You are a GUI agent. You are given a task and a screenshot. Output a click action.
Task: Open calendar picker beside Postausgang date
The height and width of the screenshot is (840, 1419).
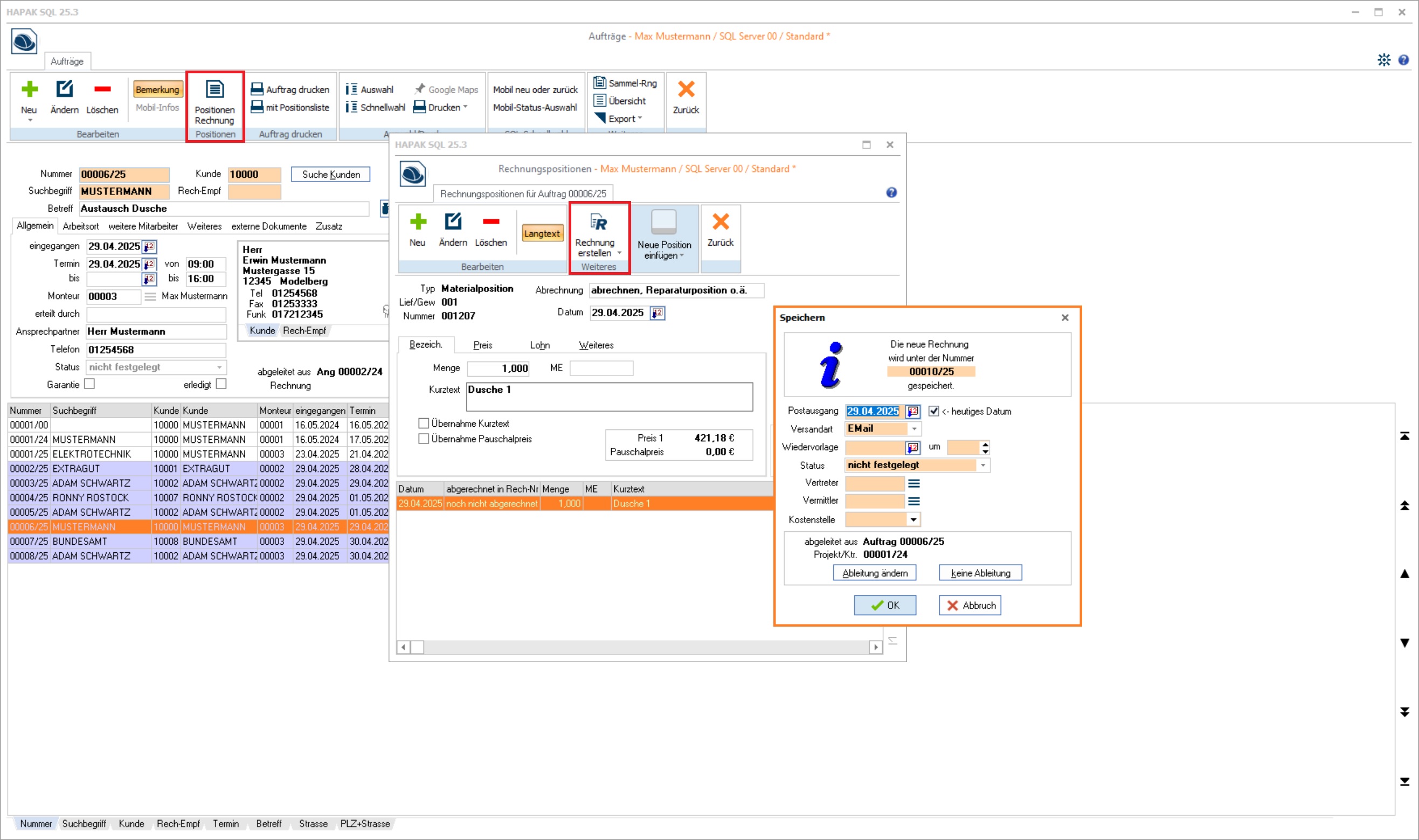(x=912, y=412)
